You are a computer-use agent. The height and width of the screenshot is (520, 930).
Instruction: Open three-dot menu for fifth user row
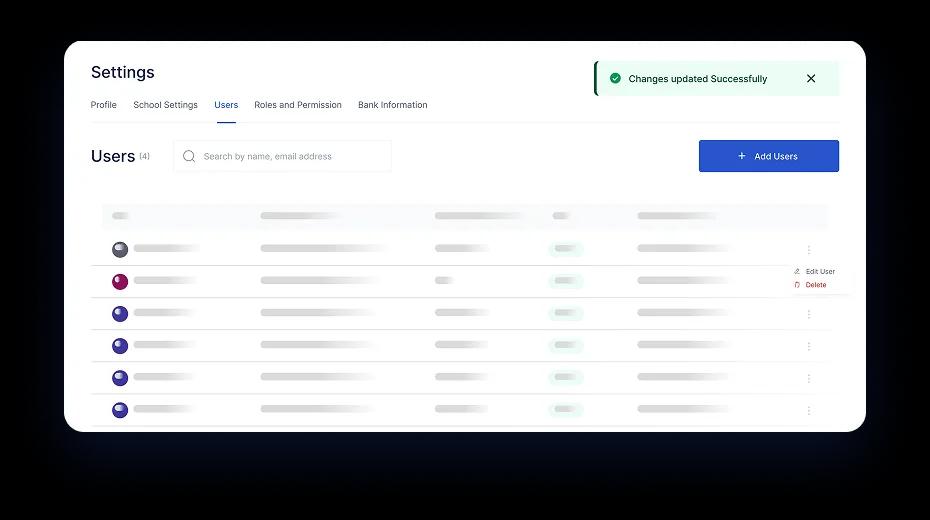(x=809, y=378)
